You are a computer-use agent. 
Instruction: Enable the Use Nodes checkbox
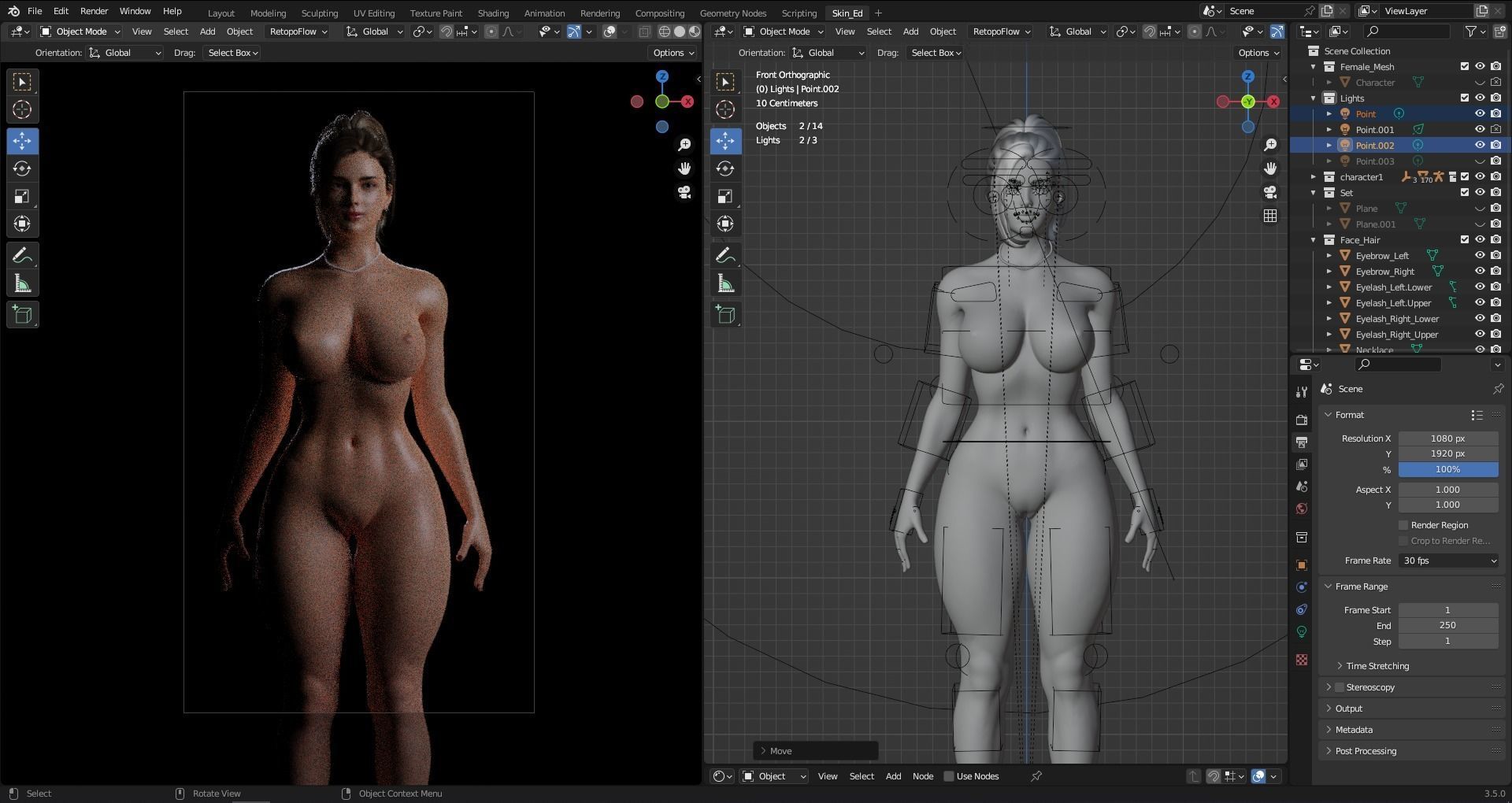(949, 776)
